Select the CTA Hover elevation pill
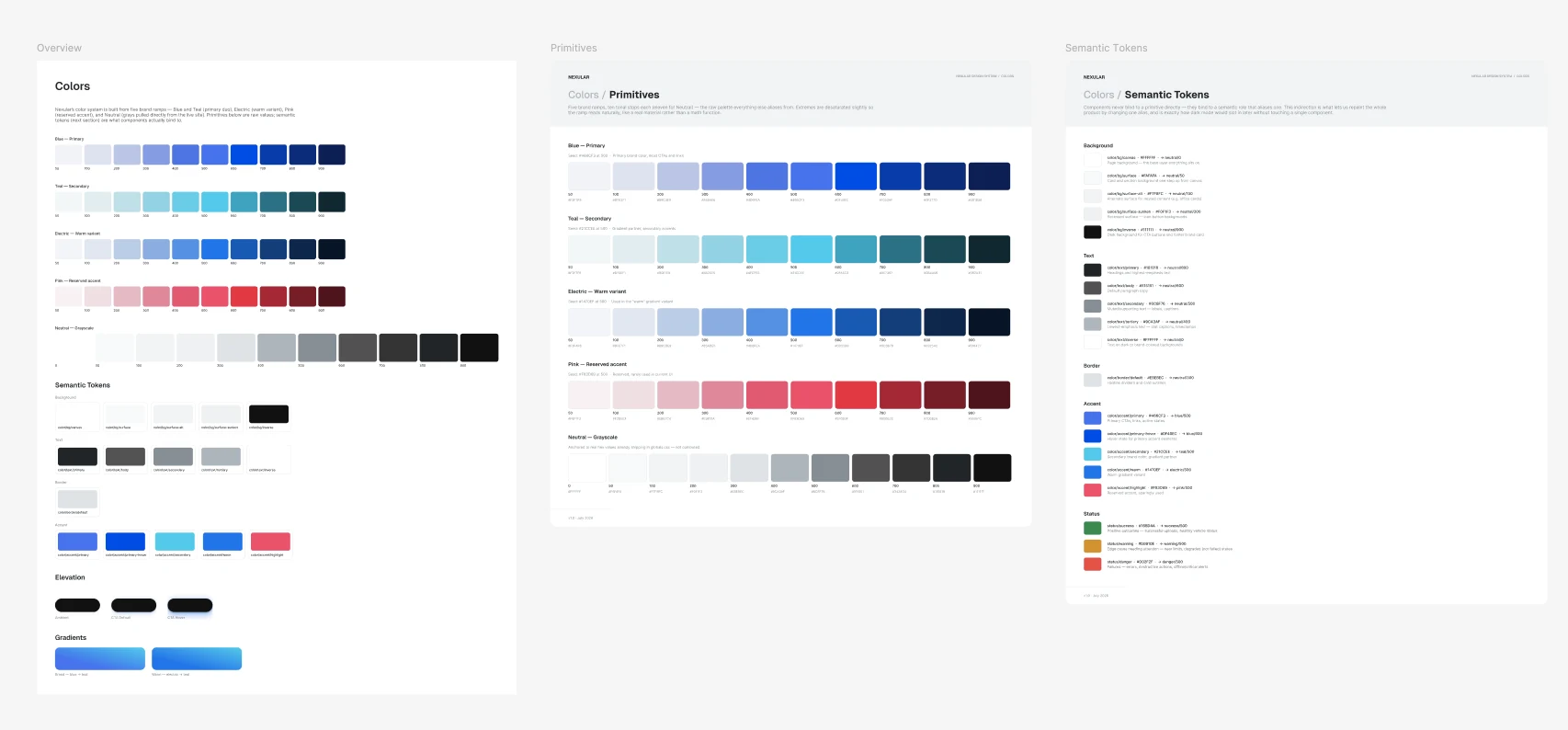Image resolution: width=1568 pixels, height=730 pixels. (x=190, y=605)
